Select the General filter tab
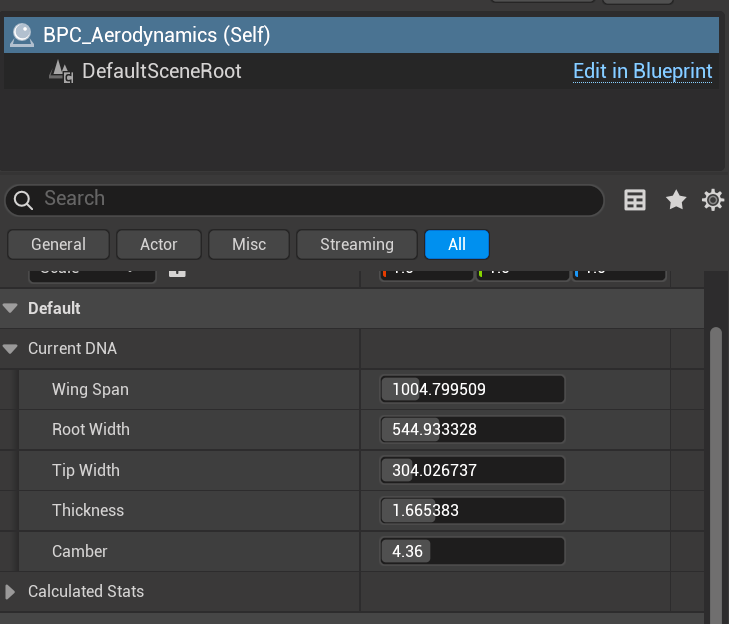This screenshot has height=624, width=729. pos(58,244)
